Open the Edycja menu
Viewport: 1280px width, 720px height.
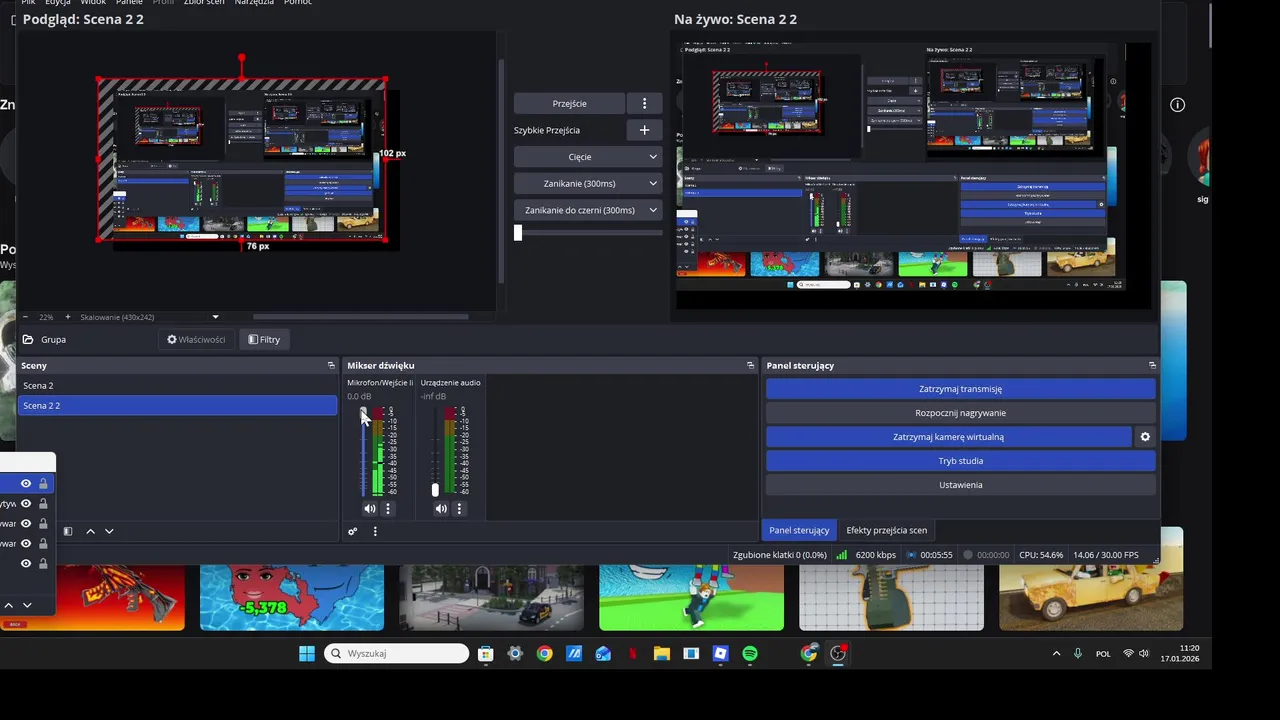pyautogui.click(x=58, y=3)
